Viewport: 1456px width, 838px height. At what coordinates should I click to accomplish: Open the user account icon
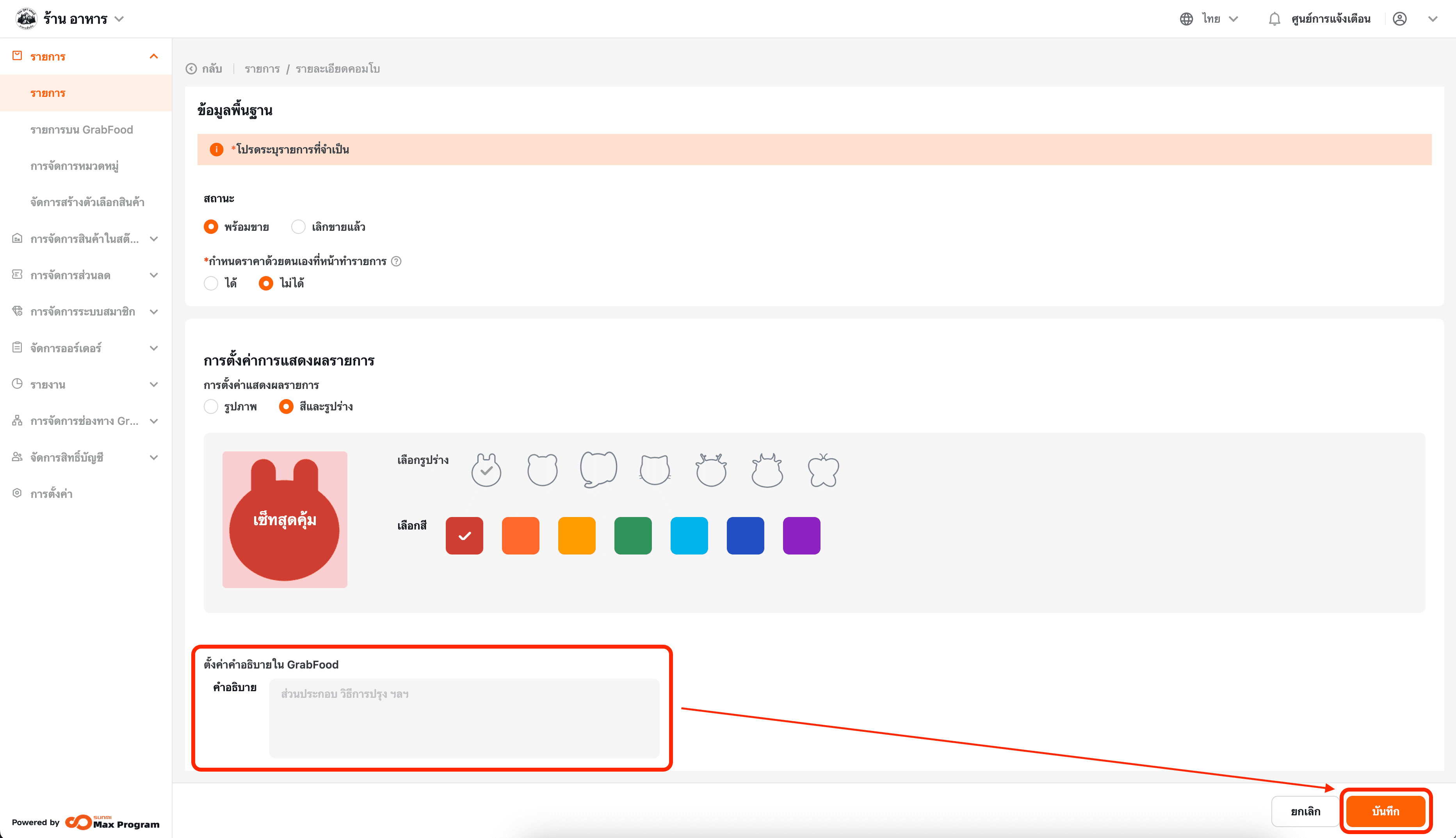pos(1400,19)
